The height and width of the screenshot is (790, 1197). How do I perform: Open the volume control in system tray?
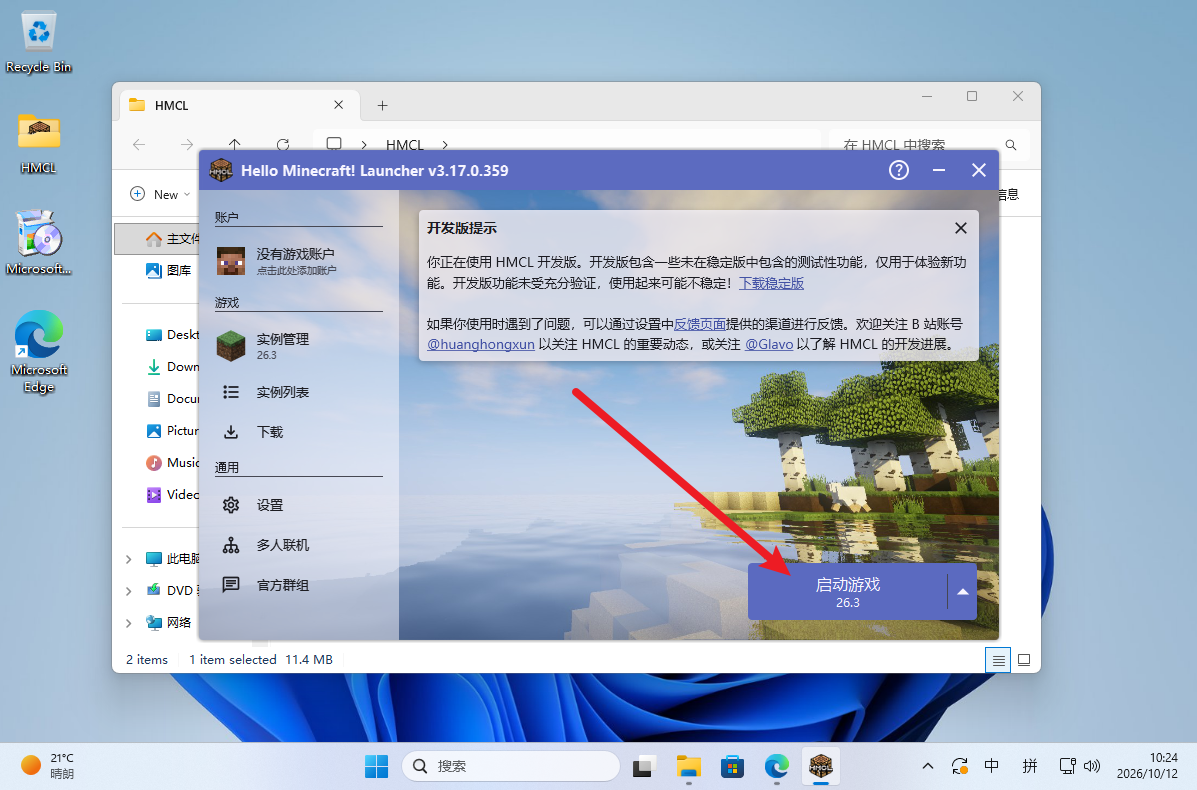coord(1092,766)
